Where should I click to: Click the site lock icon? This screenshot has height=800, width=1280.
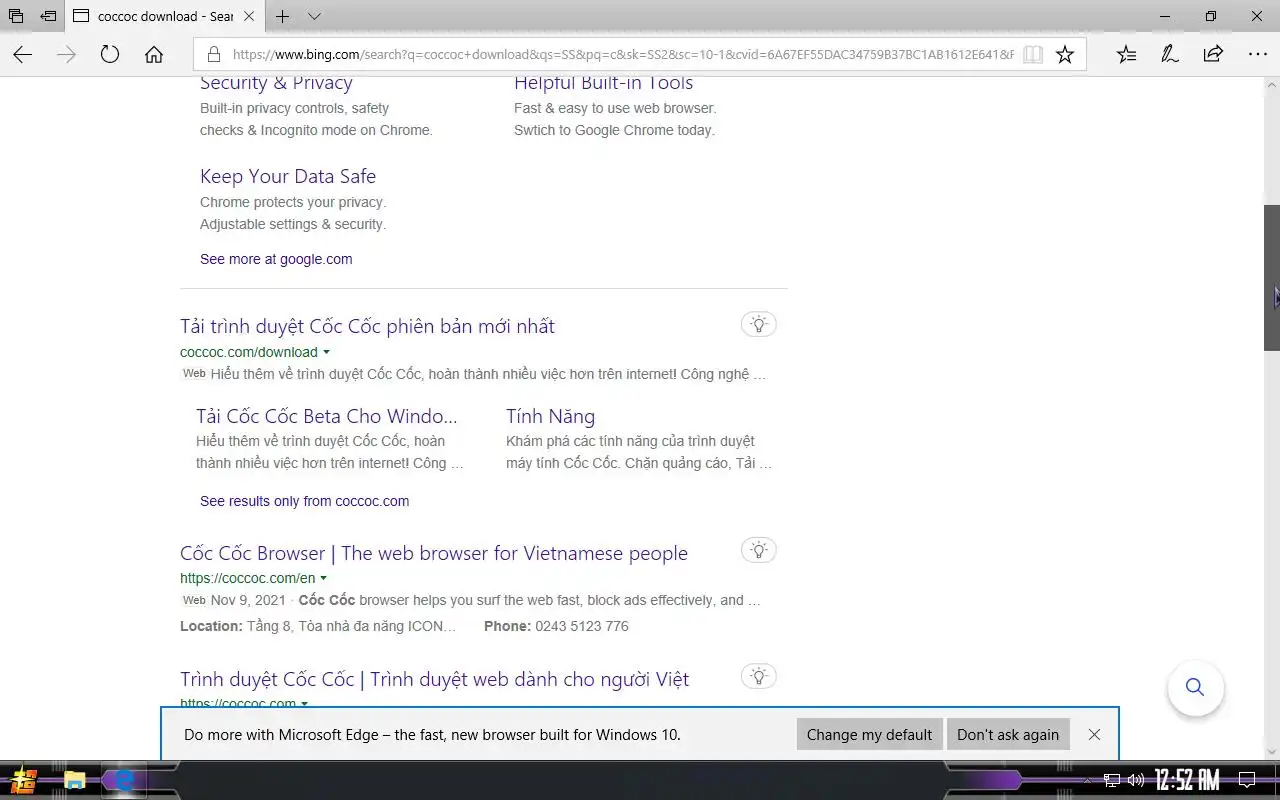click(x=213, y=55)
